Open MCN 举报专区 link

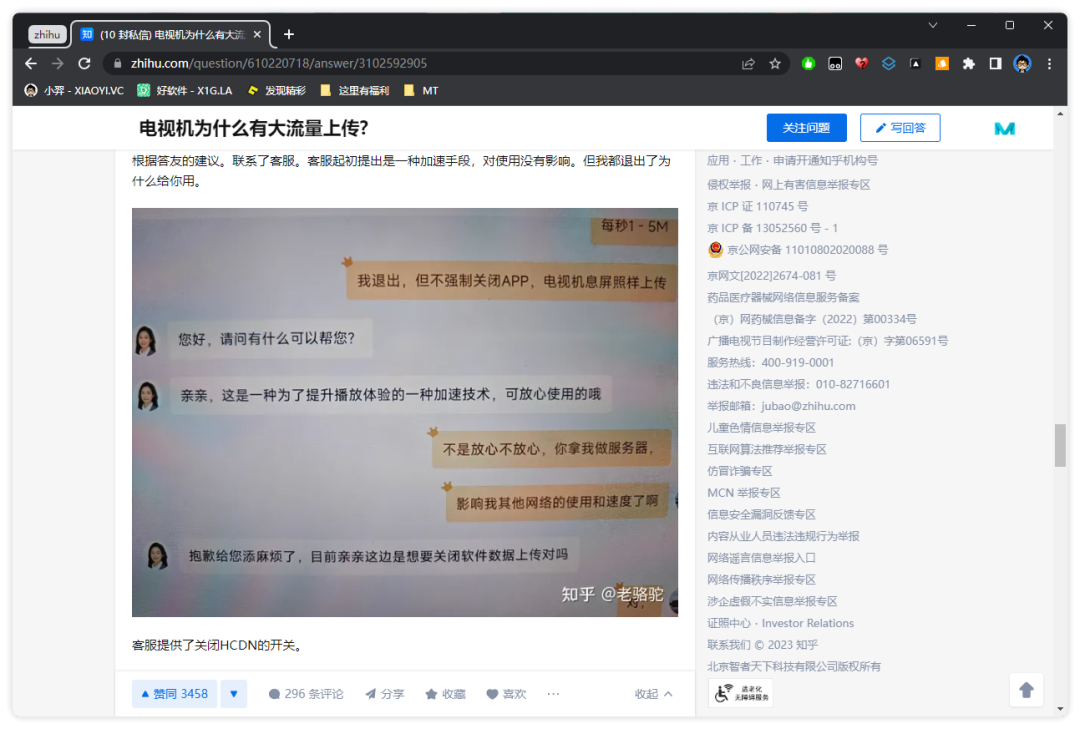tap(744, 493)
